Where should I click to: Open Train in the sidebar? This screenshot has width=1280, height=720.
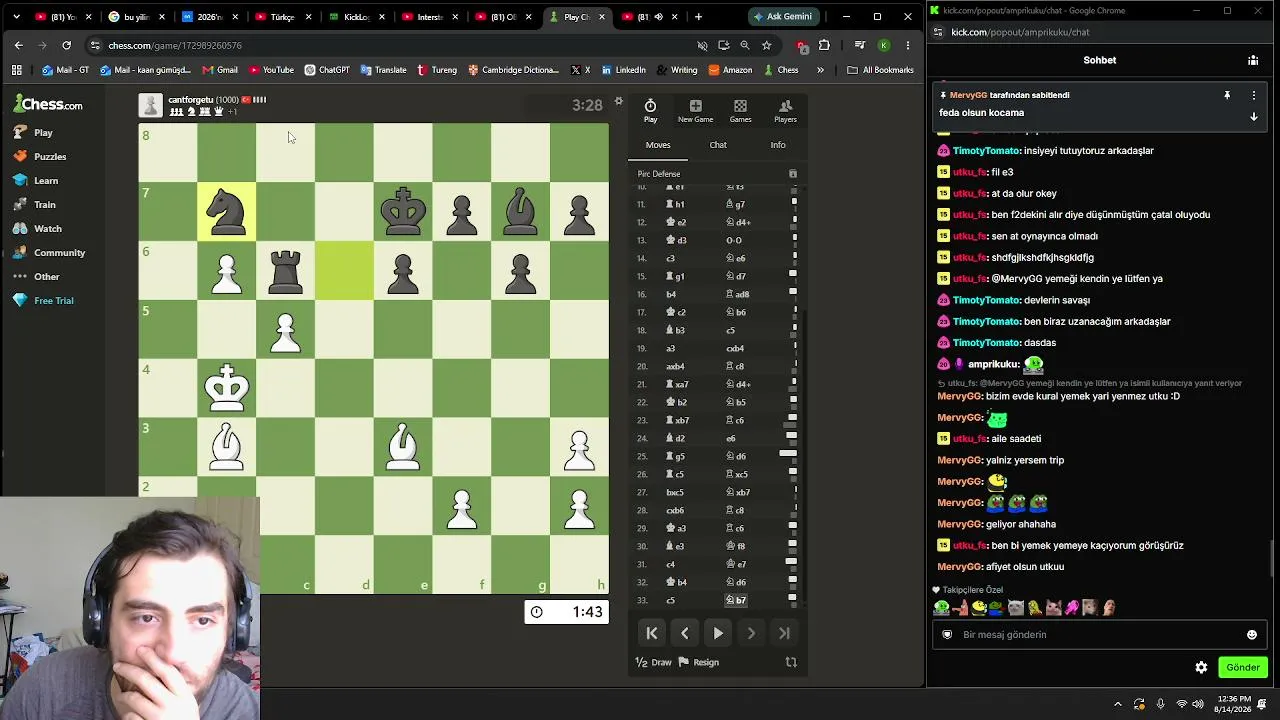pyautogui.click(x=45, y=205)
